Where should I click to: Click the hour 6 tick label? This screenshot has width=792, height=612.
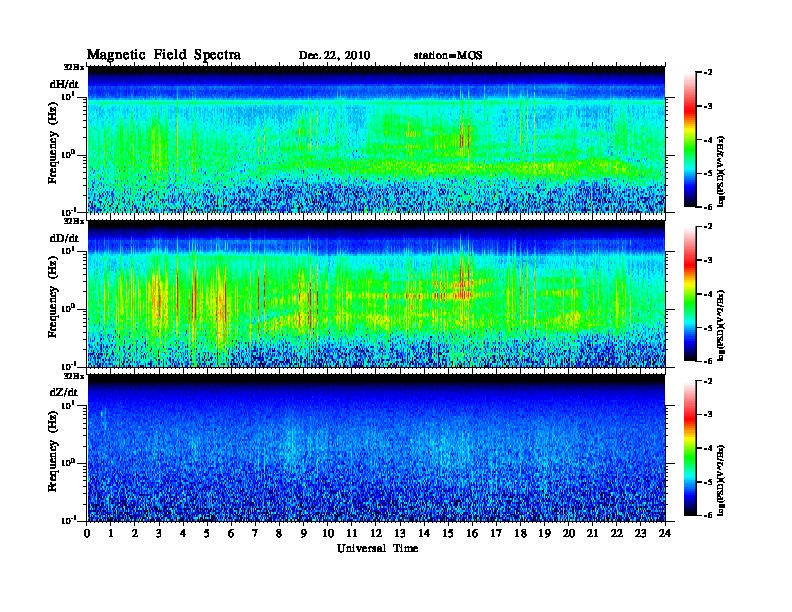click(x=231, y=533)
